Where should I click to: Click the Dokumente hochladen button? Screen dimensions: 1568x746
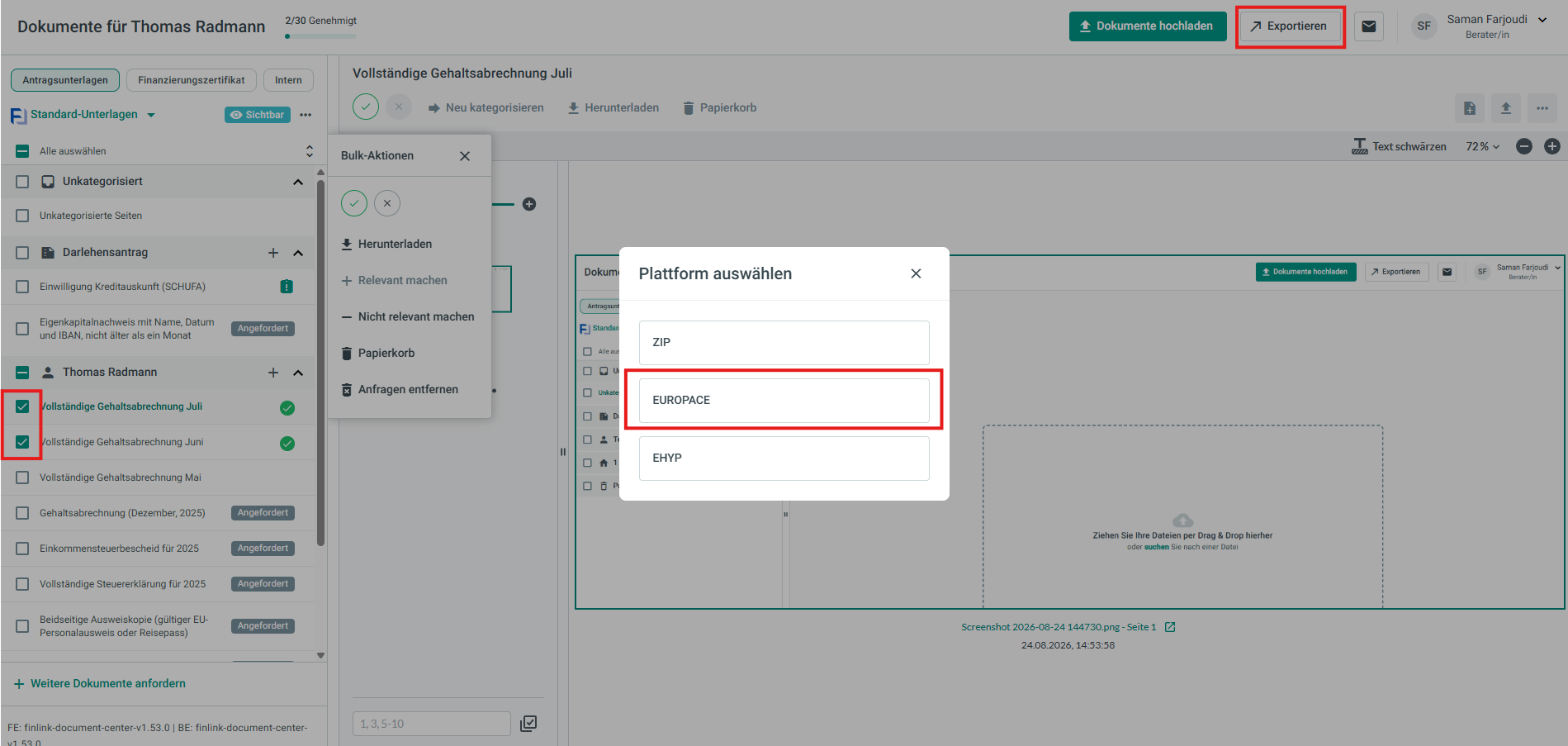1148,26
